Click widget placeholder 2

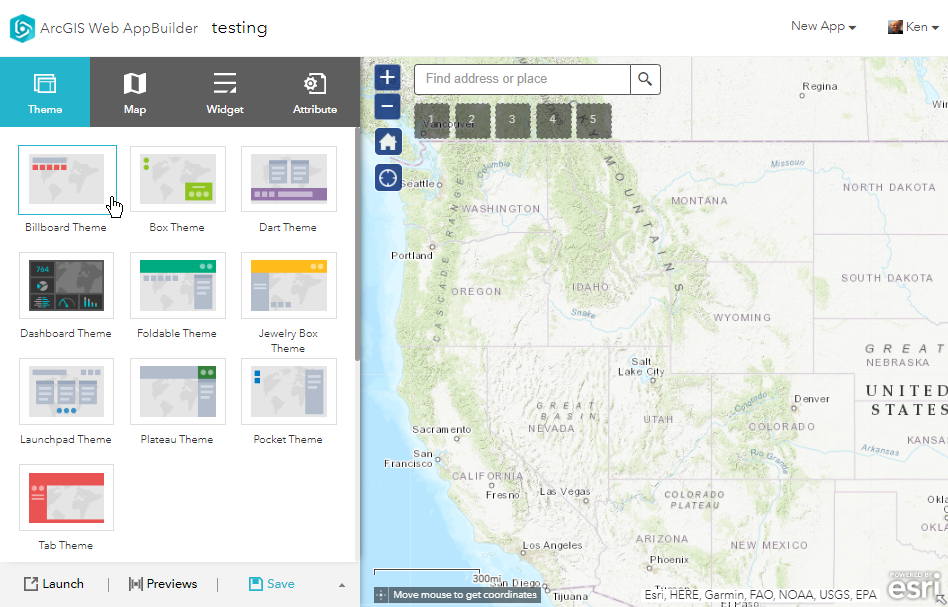472,120
